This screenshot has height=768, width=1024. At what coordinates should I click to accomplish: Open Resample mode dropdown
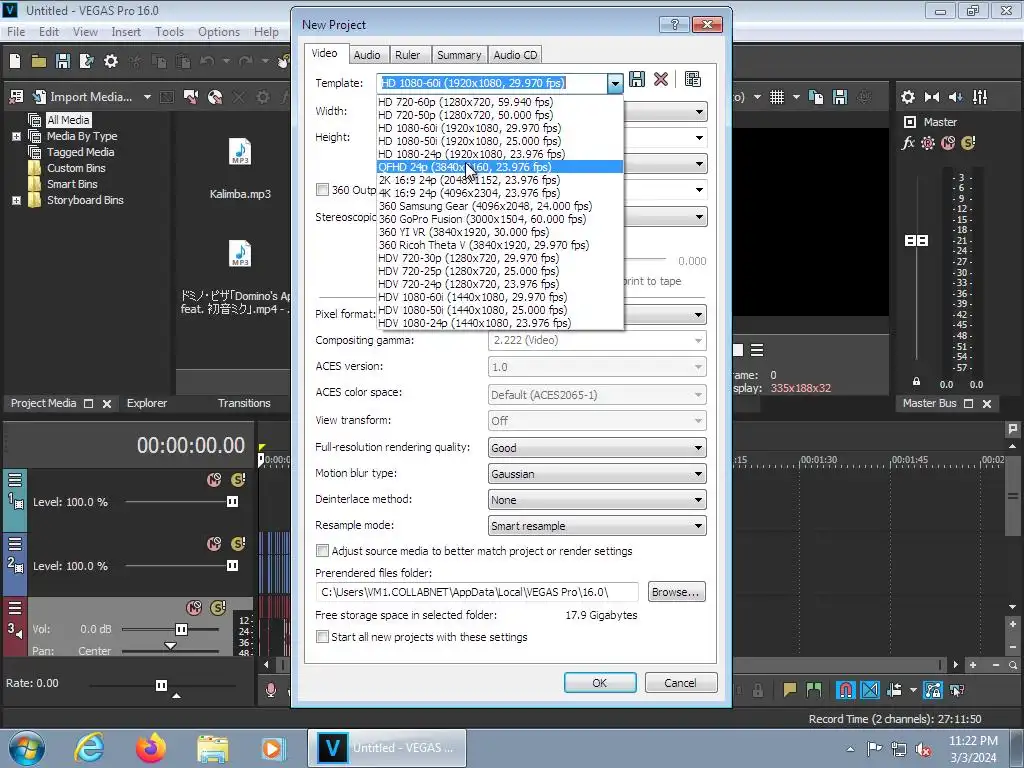597,526
